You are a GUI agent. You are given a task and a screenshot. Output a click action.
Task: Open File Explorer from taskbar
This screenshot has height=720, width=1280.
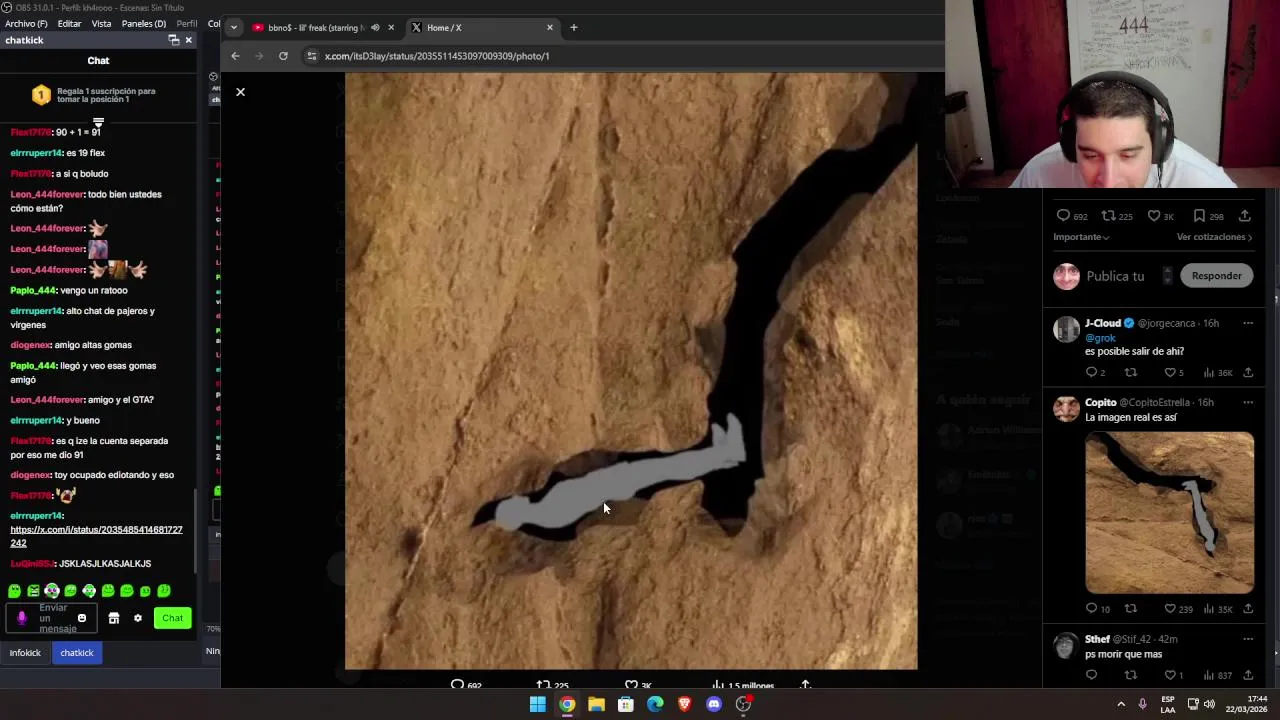pyautogui.click(x=596, y=704)
